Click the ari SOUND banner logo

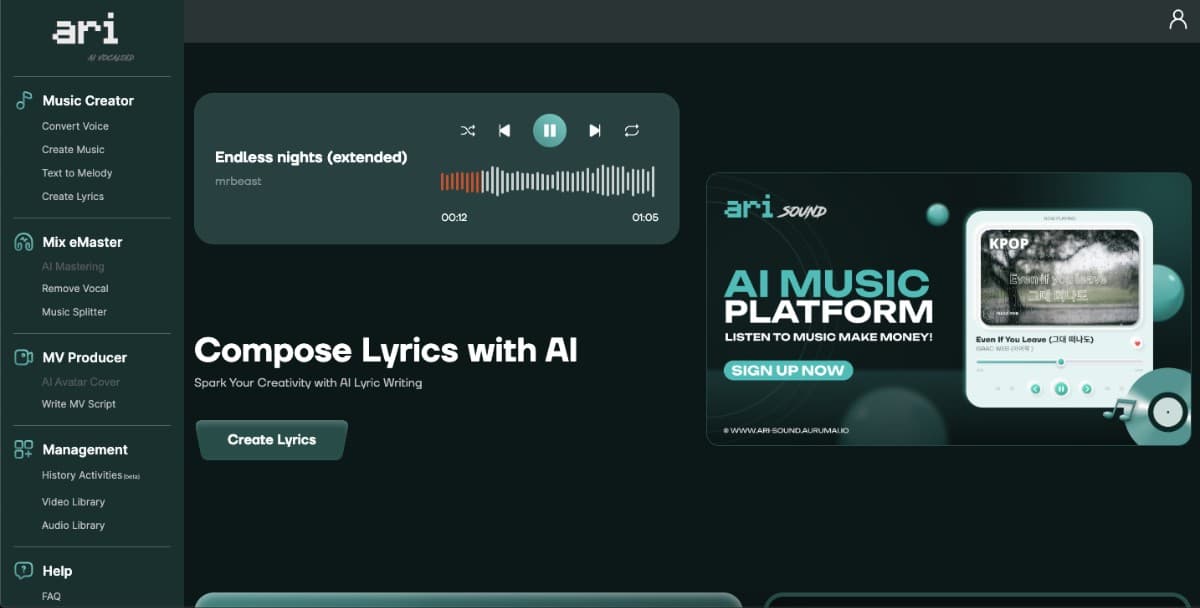(x=775, y=208)
